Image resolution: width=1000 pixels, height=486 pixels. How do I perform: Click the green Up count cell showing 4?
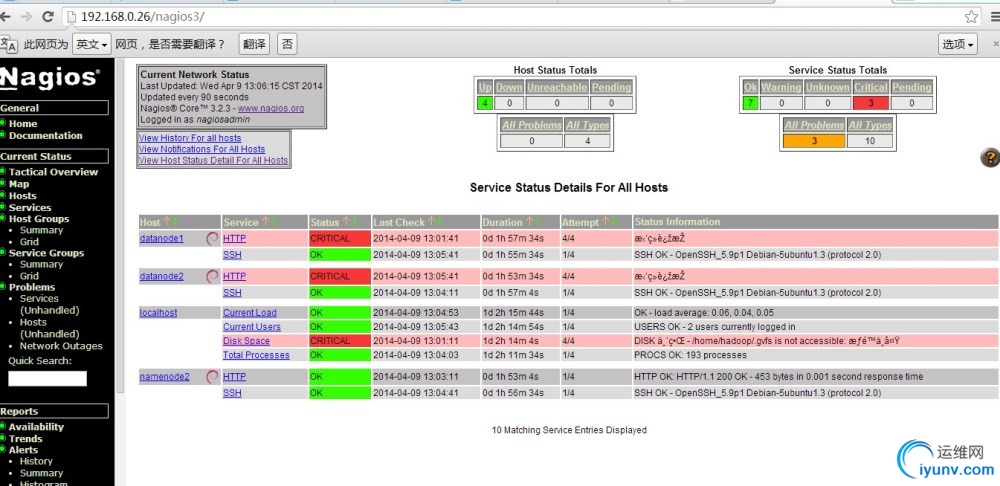click(485, 103)
